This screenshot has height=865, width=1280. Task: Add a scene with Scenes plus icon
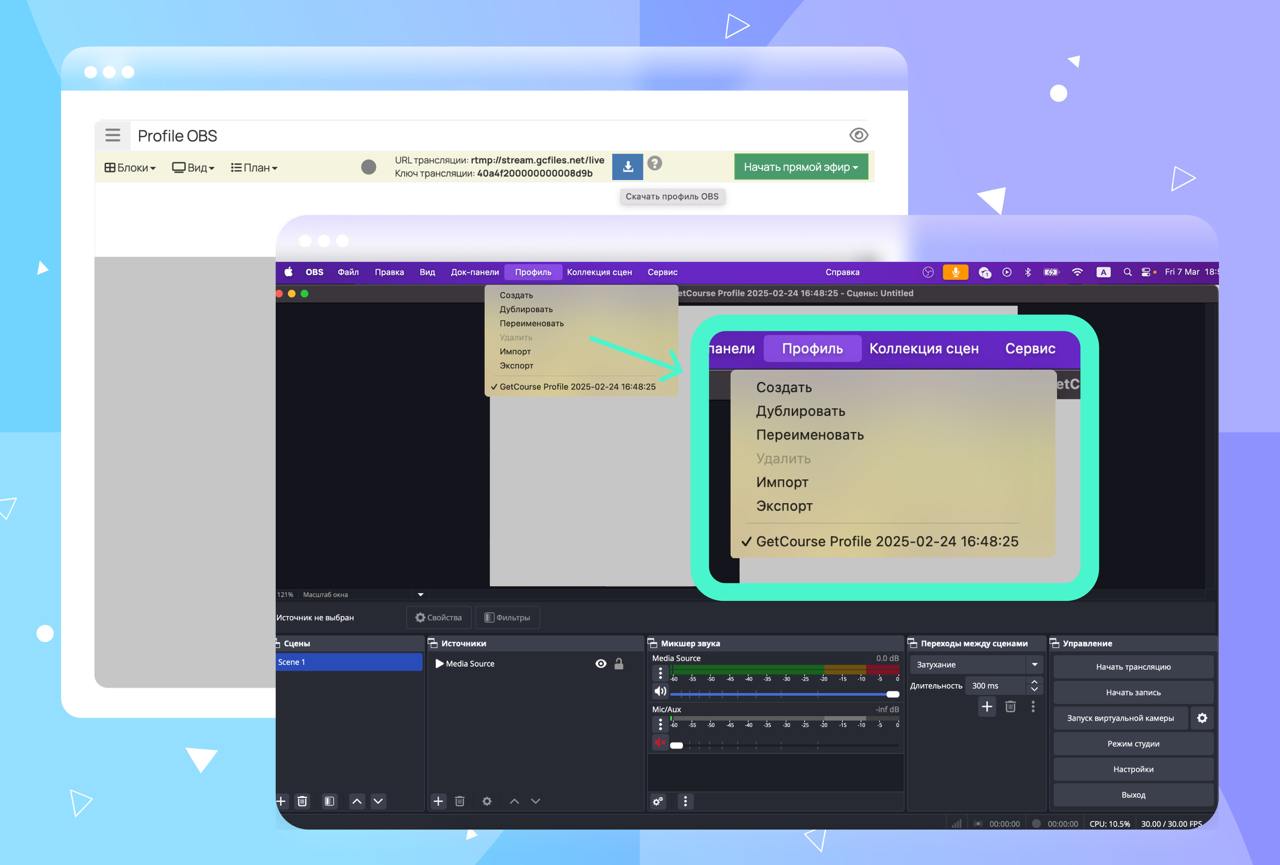pyautogui.click(x=281, y=801)
